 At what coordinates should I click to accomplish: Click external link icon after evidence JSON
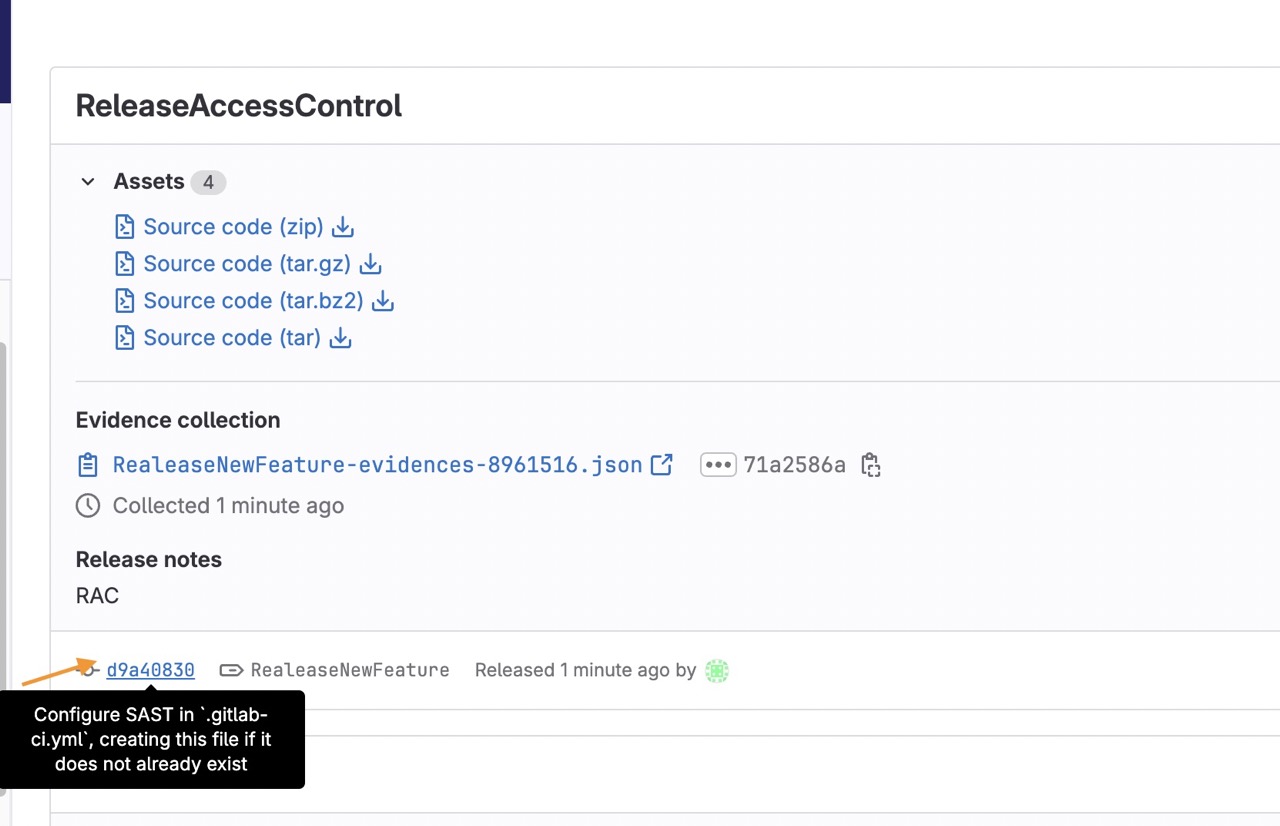click(x=662, y=465)
